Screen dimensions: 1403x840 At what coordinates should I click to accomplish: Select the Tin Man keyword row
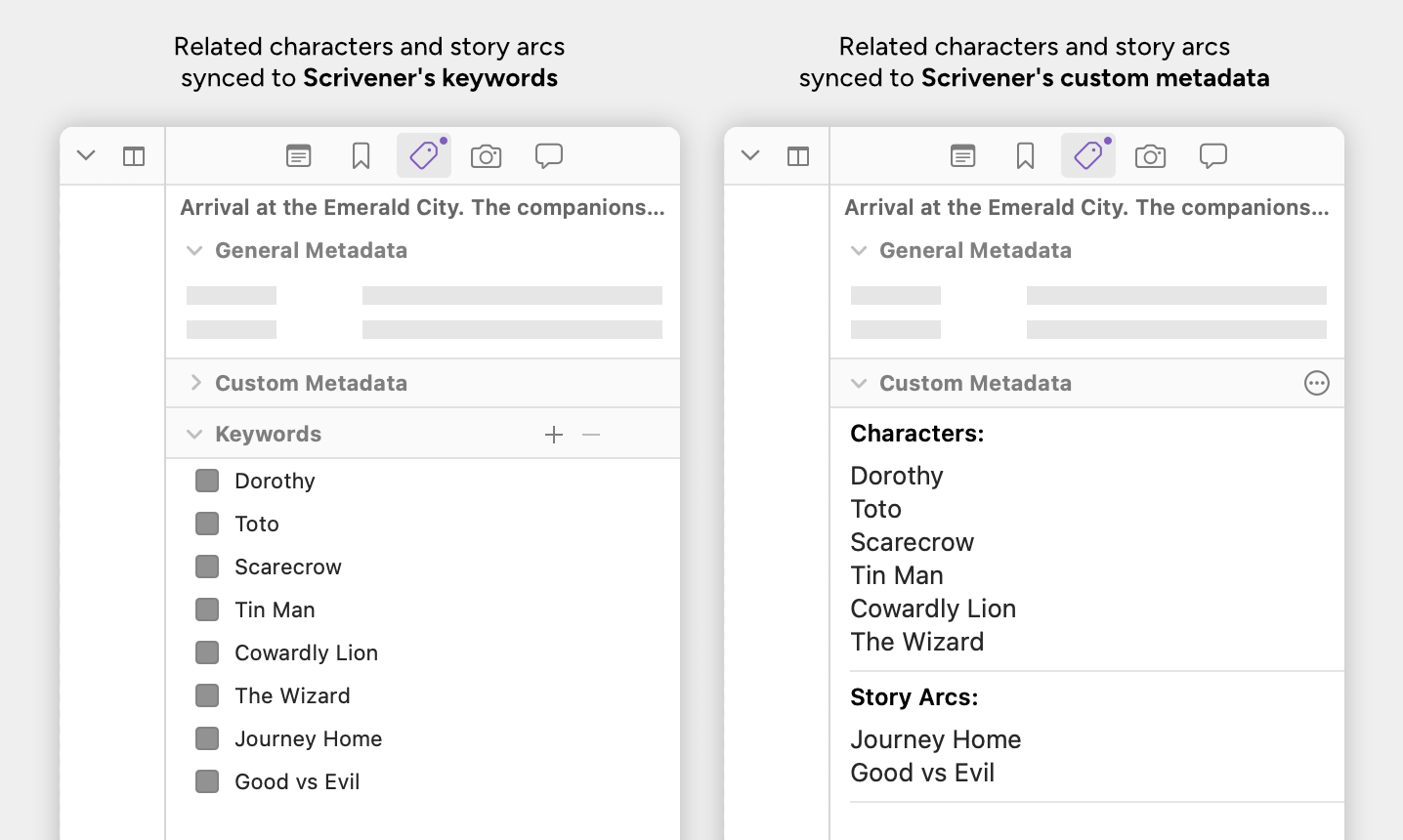pyautogui.click(x=423, y=609)
